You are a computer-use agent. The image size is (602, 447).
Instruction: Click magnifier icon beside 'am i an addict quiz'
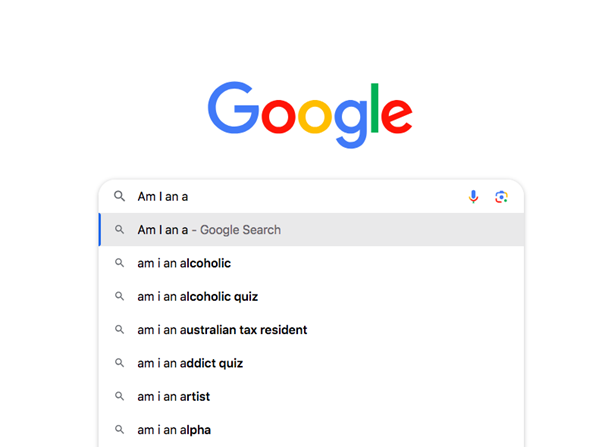point(119,363)
